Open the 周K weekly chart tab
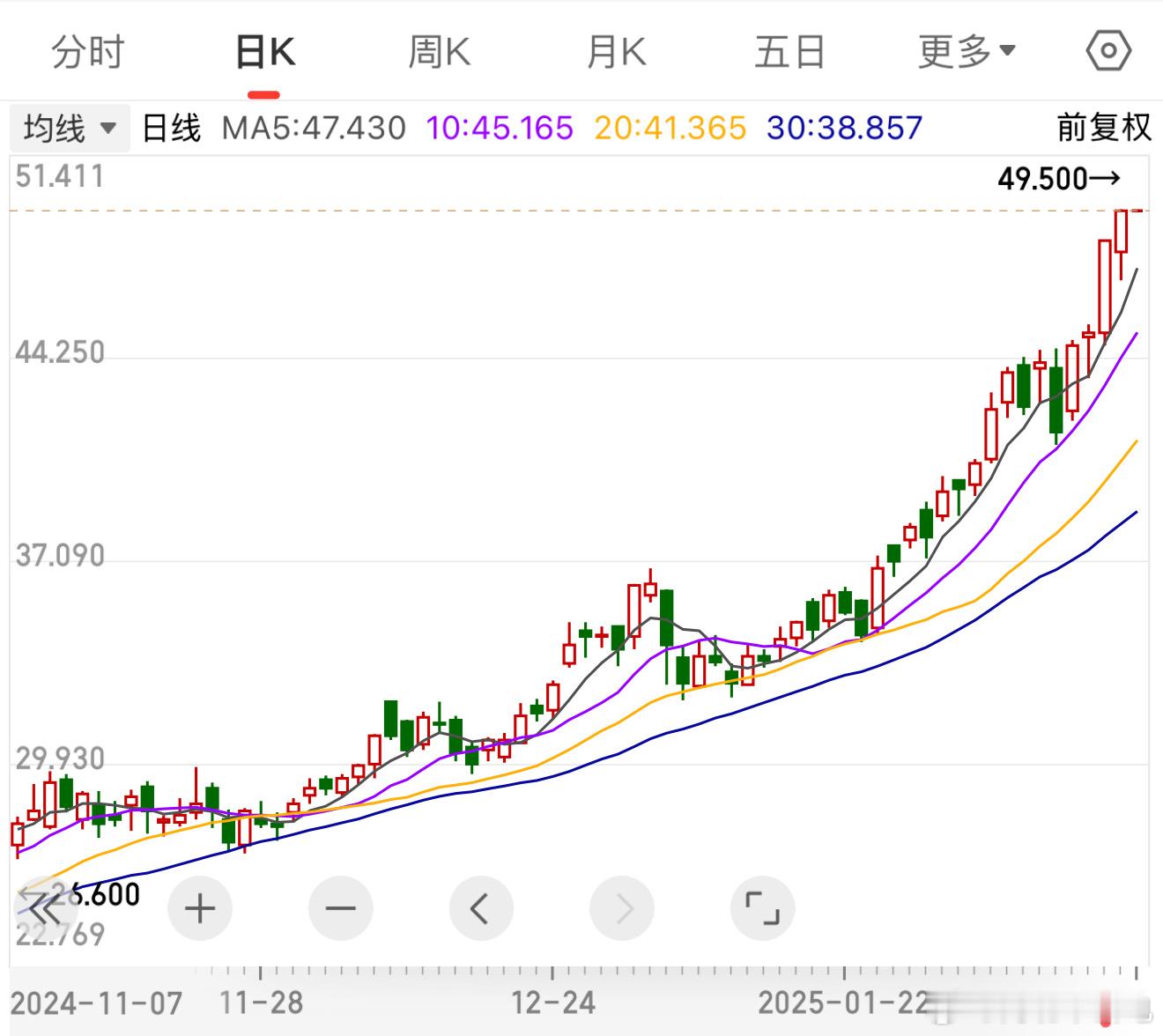This screenshot has height=1036, width=1163. [x=439, y=53]
